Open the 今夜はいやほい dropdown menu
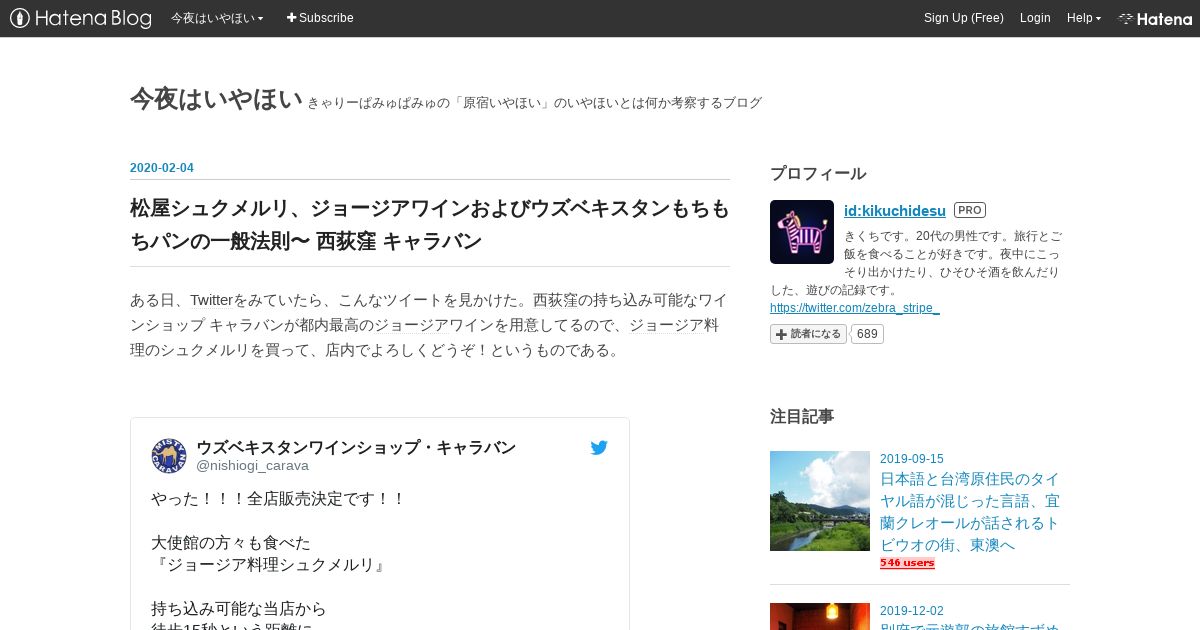This screenshot has height=630, width=1200. tap(217, 18)
